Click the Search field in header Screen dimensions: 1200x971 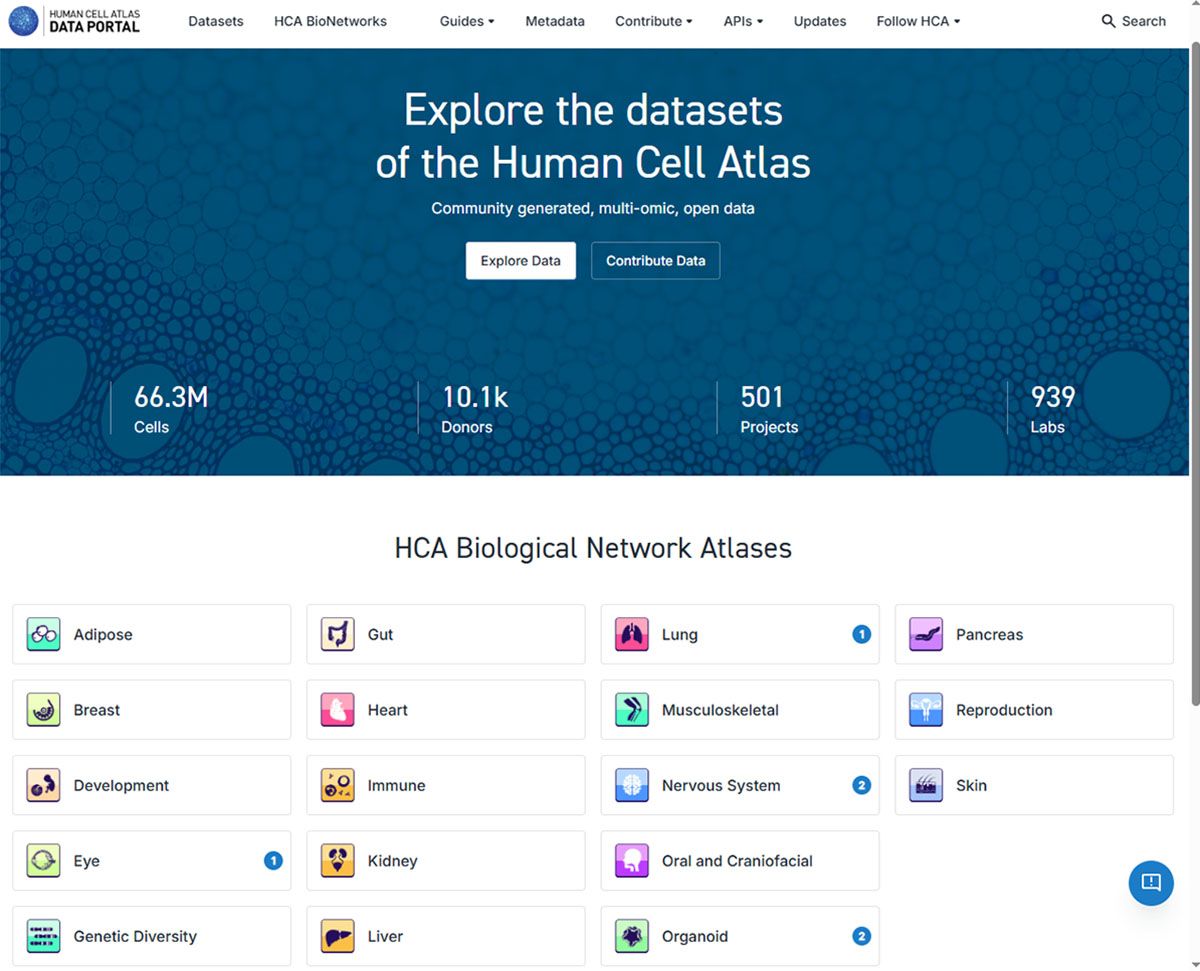1133,21
